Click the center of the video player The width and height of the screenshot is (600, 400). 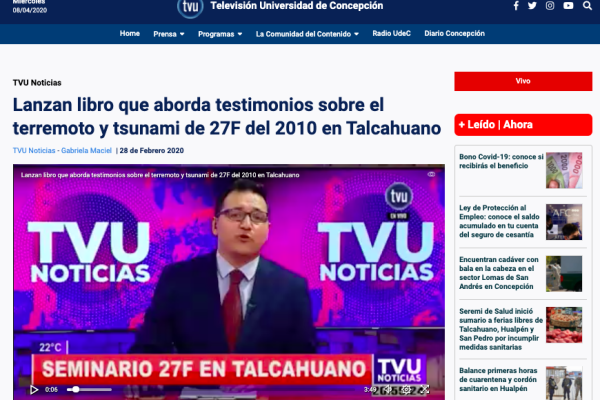click(x=229, y=282)
